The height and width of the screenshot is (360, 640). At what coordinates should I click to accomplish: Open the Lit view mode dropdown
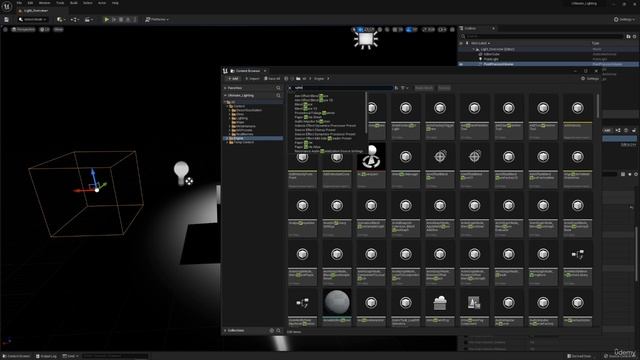pos(44,29)
